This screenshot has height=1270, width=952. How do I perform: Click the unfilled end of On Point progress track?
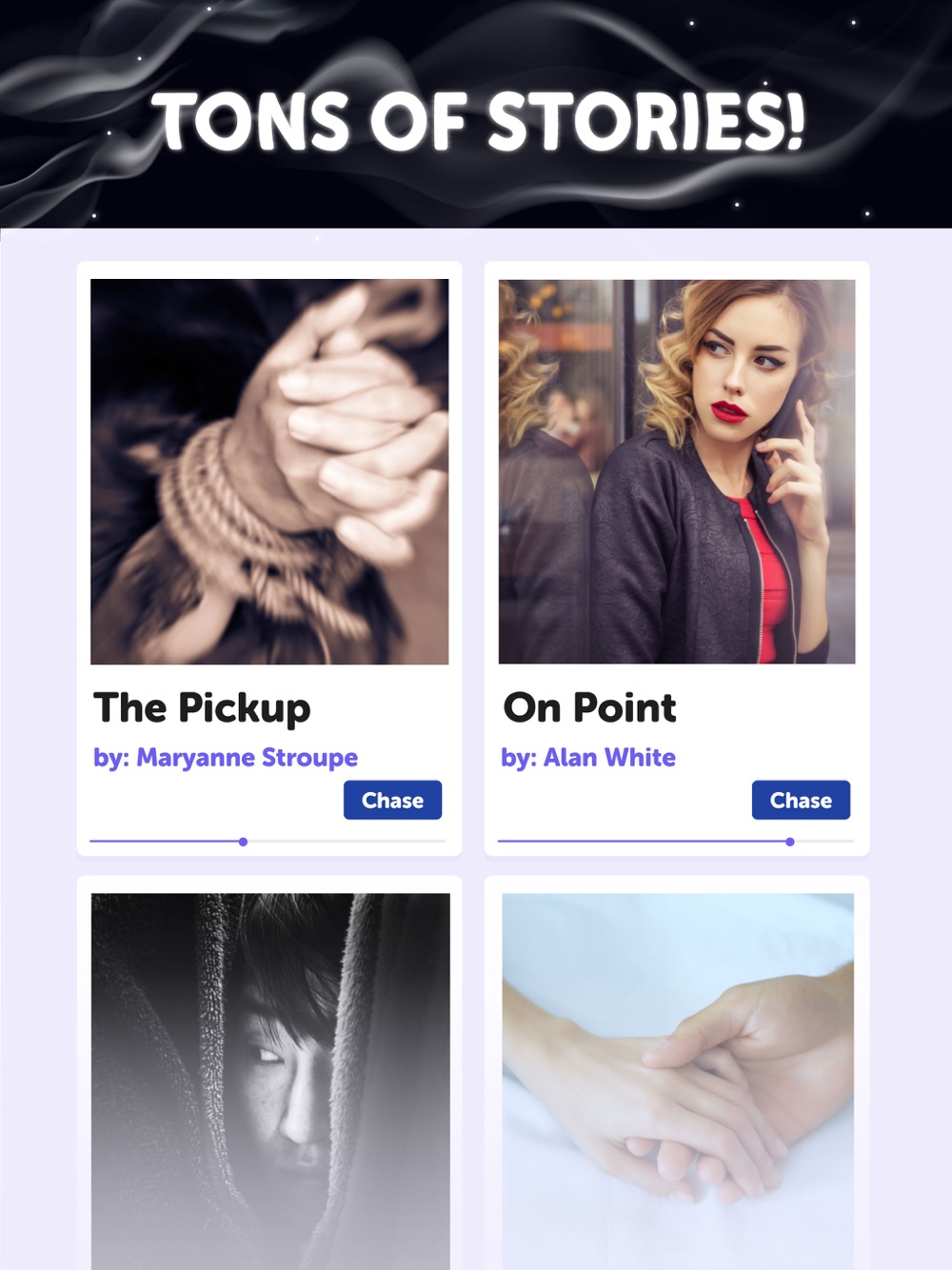coord(824,842)
